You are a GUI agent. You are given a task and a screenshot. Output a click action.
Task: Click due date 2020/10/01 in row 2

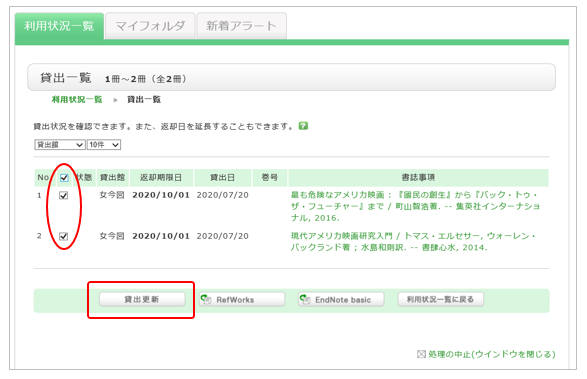click(161, 236)
